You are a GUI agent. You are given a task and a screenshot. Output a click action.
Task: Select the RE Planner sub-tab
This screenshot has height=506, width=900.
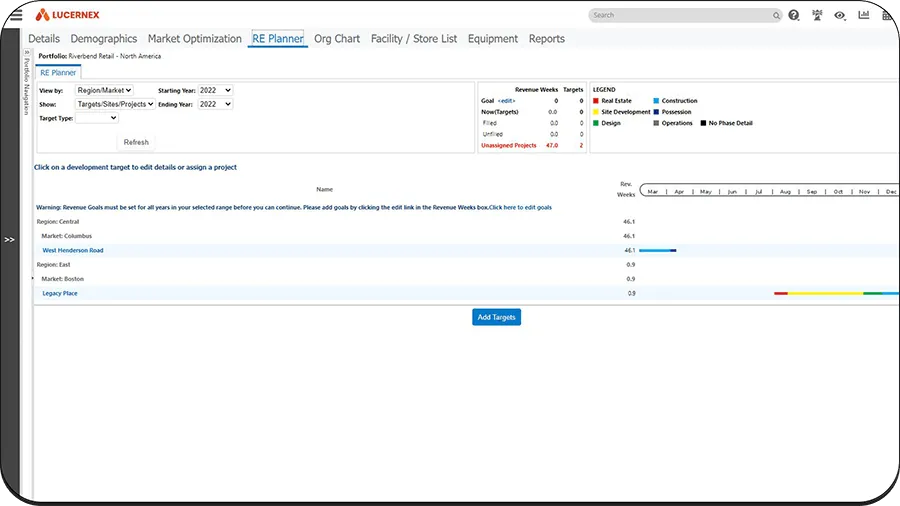point(58,73)
